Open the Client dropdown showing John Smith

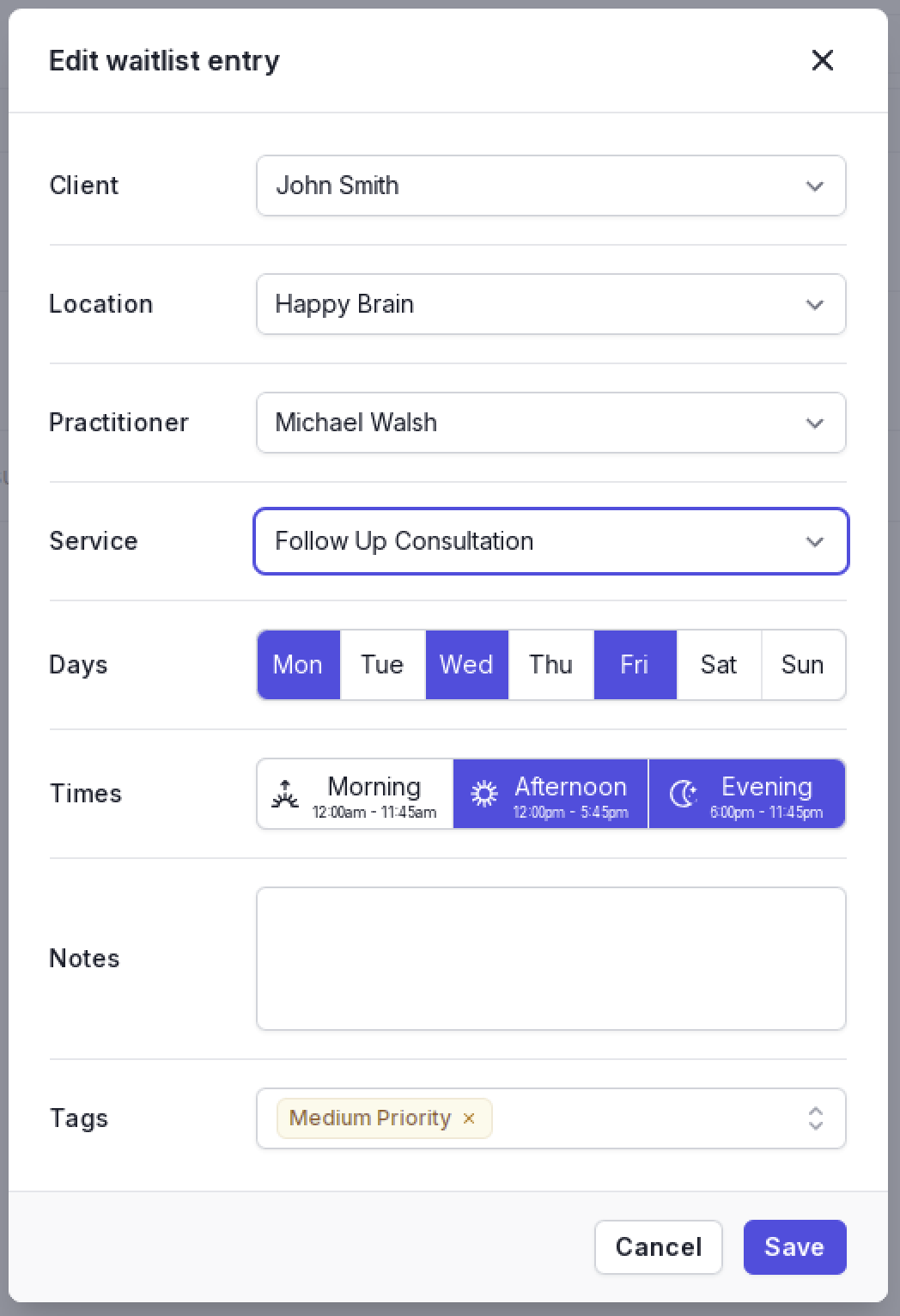tap(551, 186)
